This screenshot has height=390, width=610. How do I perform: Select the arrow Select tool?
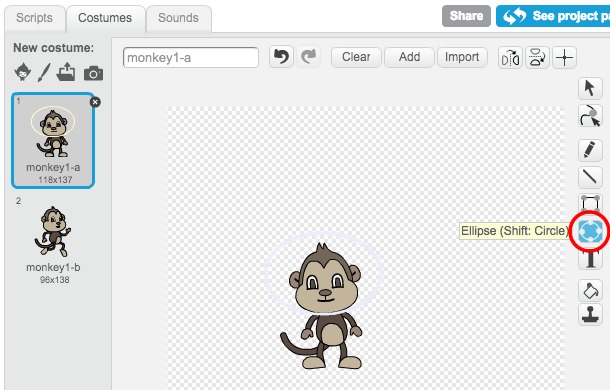590,88
